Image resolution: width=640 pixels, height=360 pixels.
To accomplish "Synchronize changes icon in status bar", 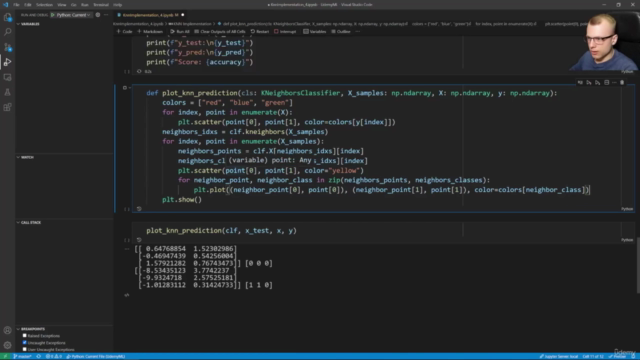I will click(39, 356).
